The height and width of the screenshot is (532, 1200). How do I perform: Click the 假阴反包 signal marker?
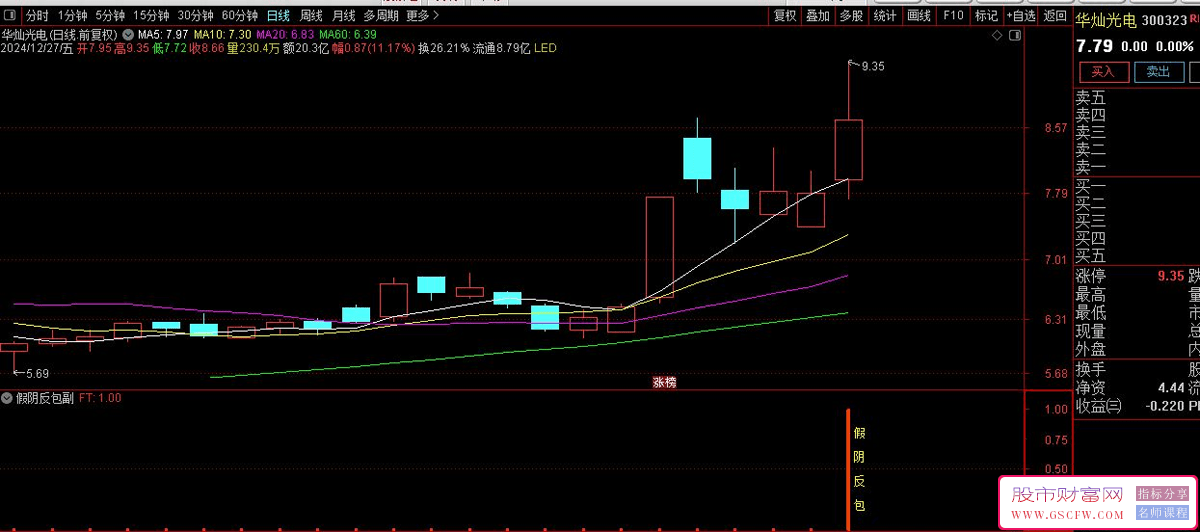tap(858, 470)
